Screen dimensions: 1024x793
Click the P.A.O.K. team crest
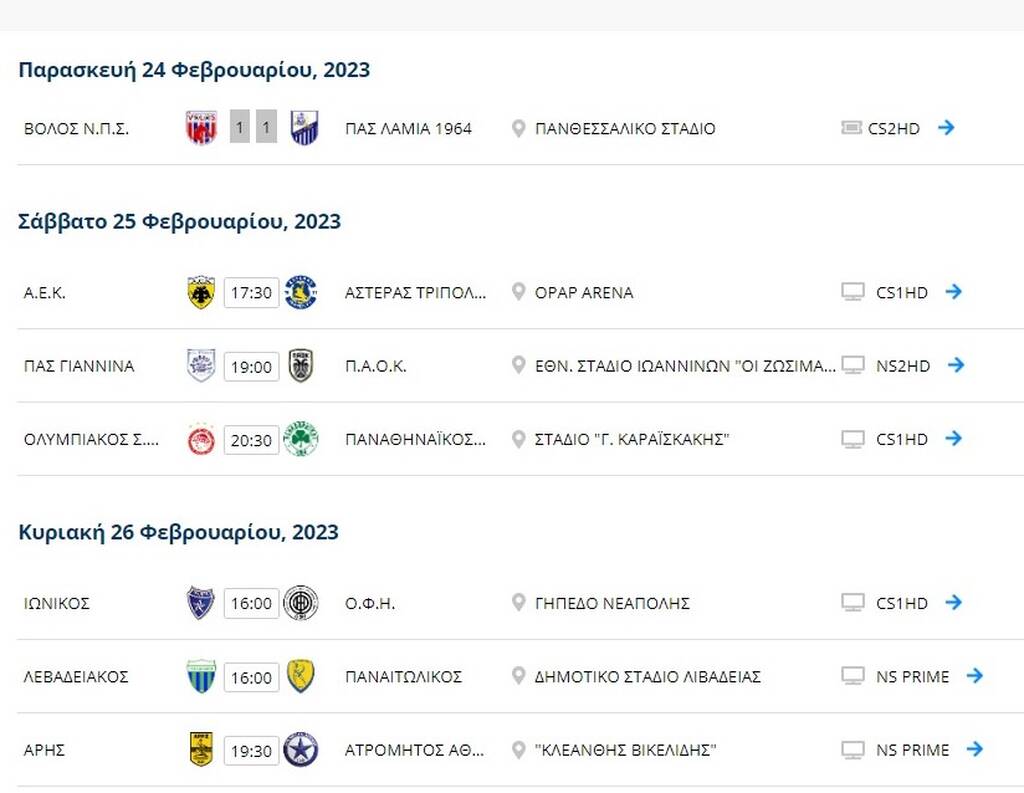301,366
